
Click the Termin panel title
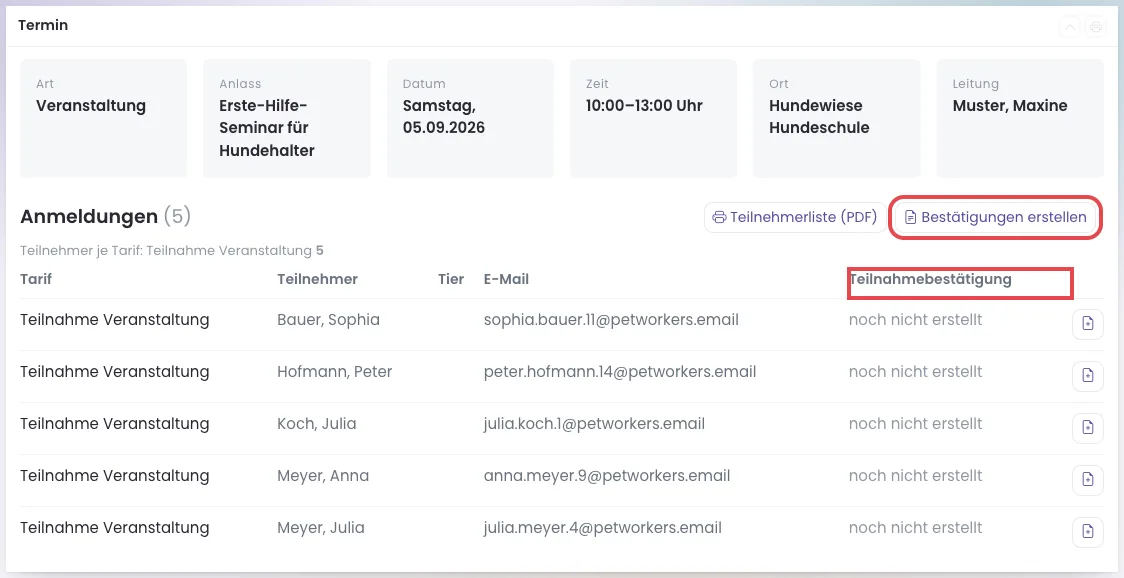pos(43,25)
